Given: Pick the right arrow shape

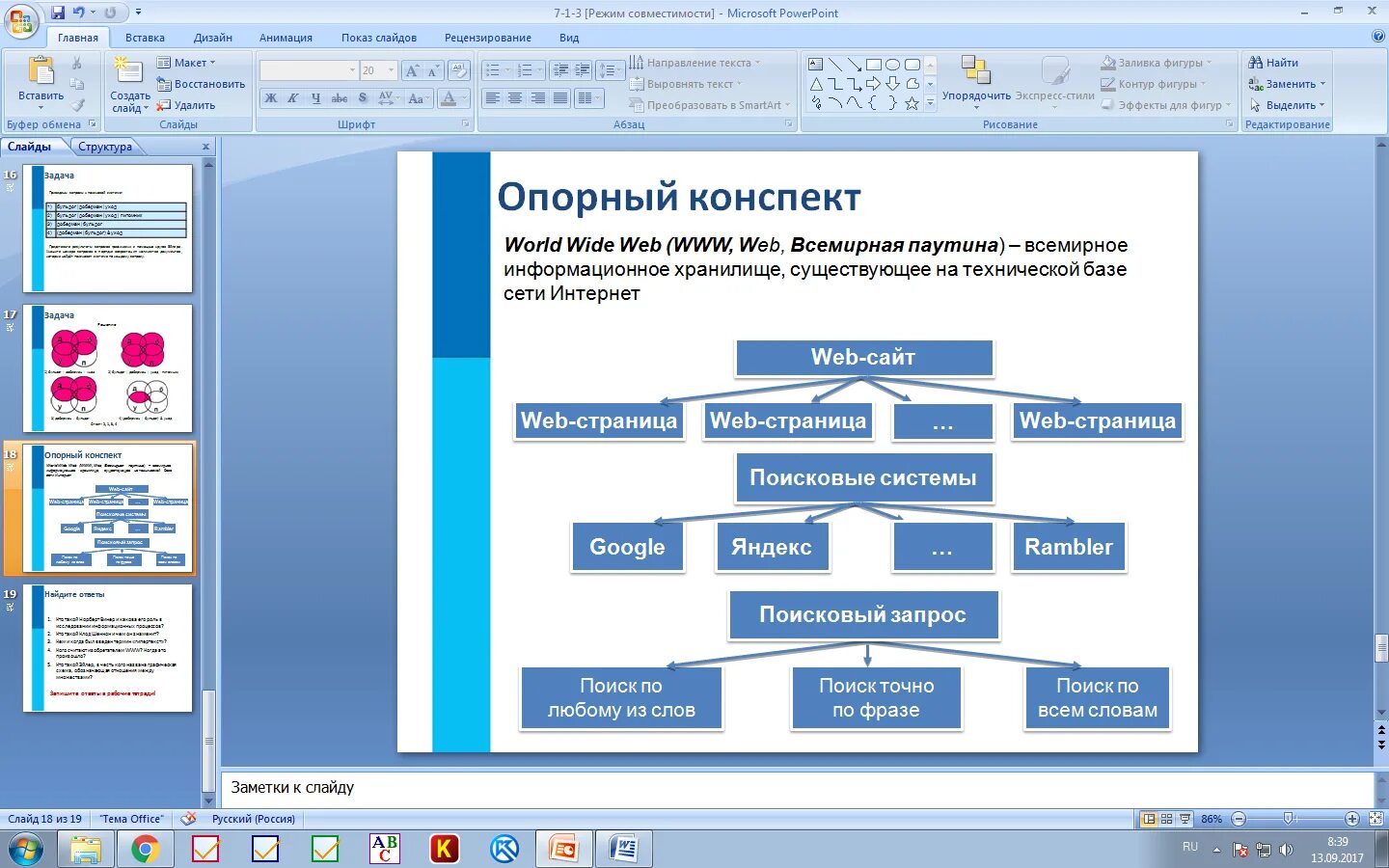Looking at the screenshot, I should coord(873,84).
